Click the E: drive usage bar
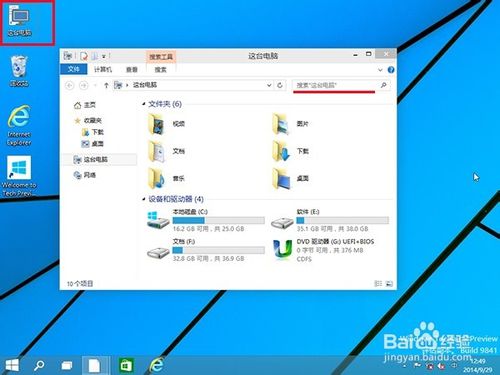 point(343,220)
